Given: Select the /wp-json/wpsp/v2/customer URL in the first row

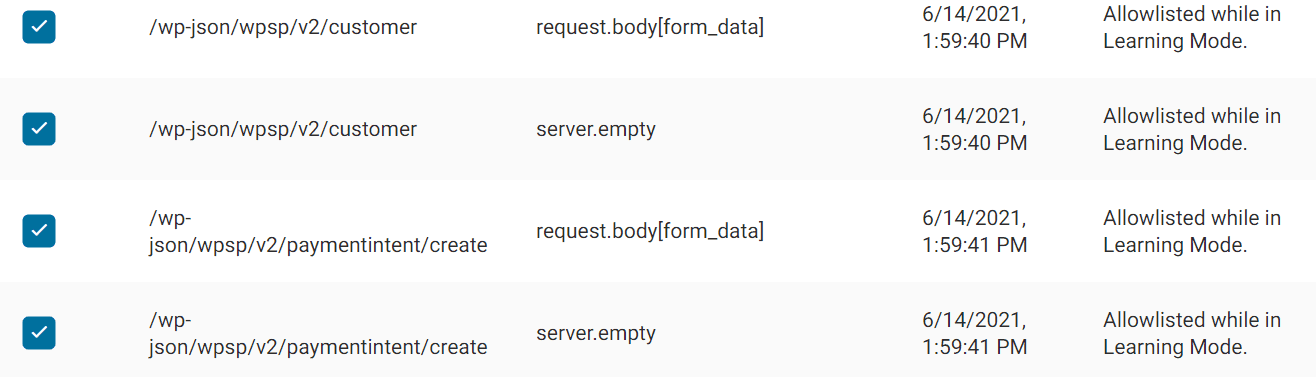Looking at the screenshot, I should click(283, 27).
